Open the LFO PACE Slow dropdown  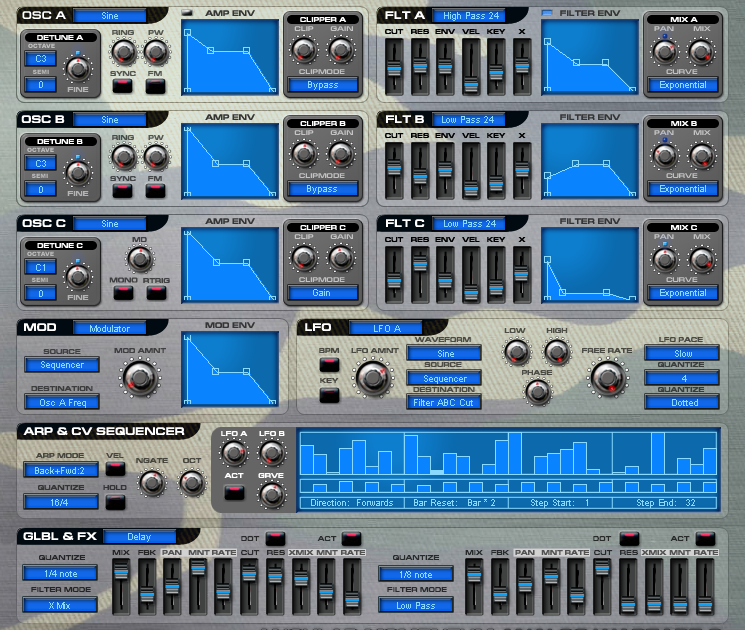click(x=682, y=353)
